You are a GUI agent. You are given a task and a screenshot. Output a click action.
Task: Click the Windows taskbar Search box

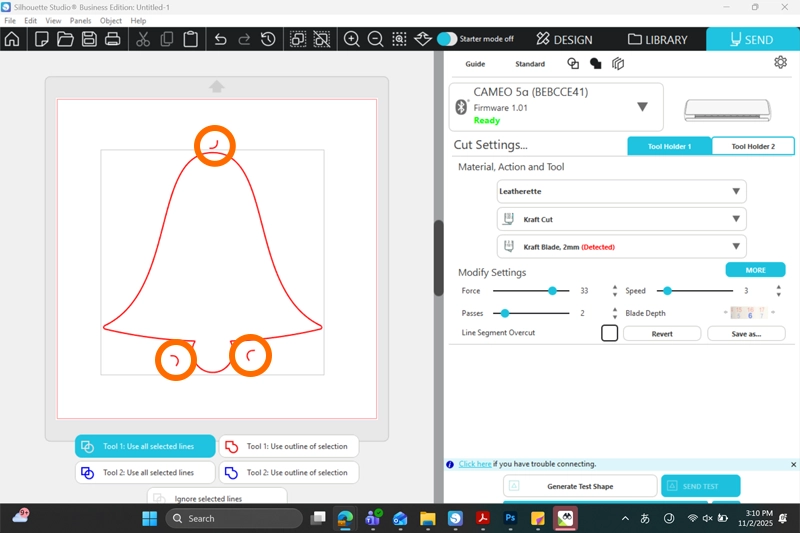tap(234, 518)
